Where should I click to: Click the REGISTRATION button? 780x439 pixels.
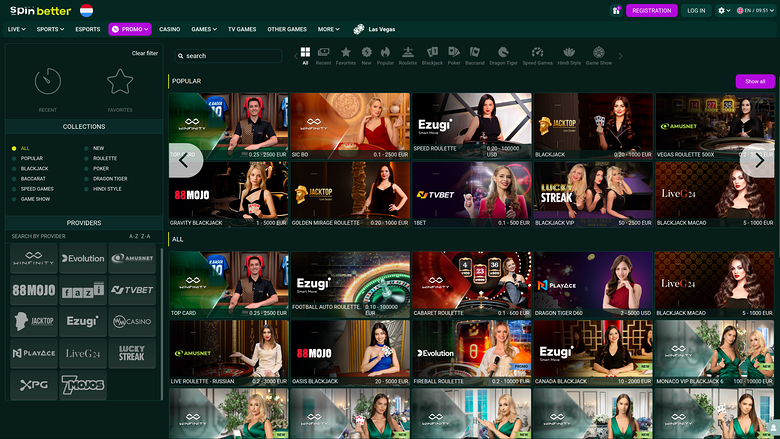tap(652, 10)
